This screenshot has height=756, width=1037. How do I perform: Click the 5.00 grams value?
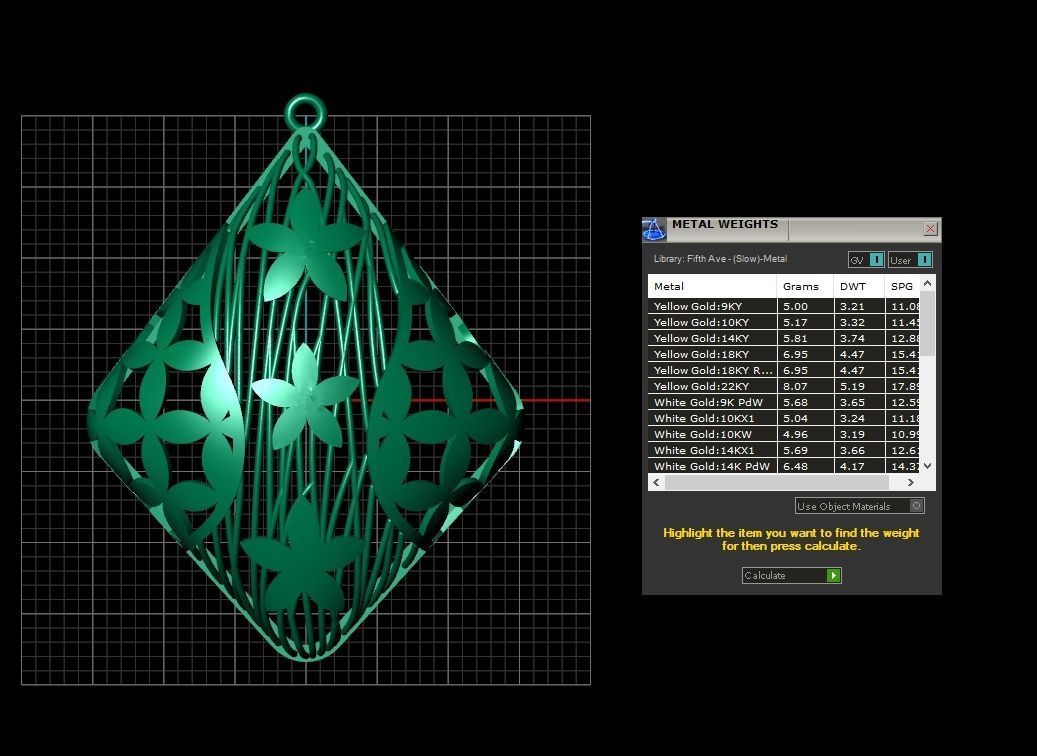(x=796, y=306)
